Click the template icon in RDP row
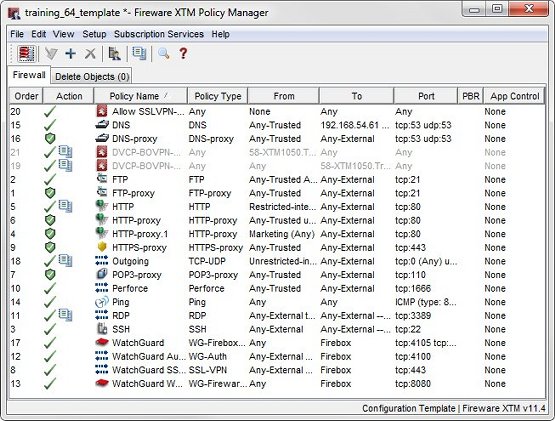 pos(65,315)
